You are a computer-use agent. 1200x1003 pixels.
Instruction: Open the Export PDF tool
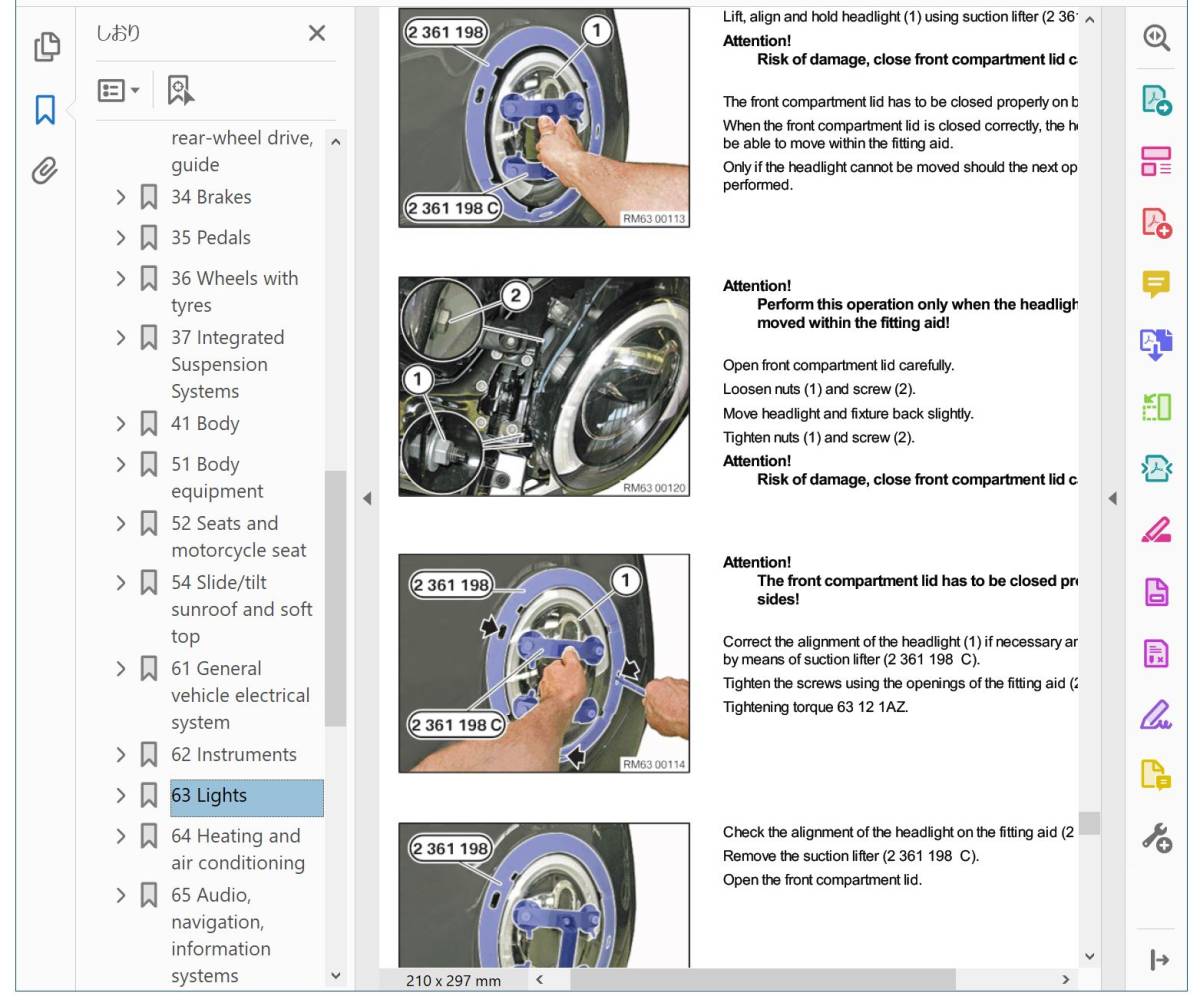tap(1156, 99)
